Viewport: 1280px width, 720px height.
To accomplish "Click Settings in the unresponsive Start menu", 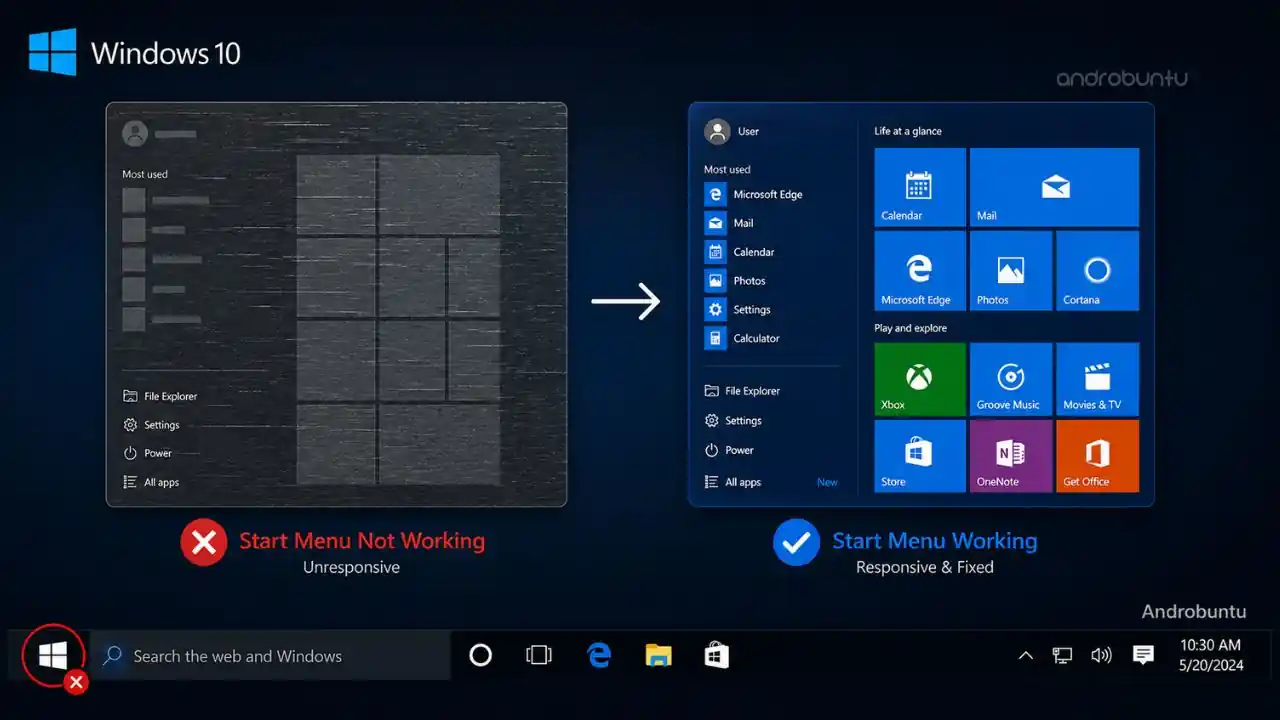I will tap(151, 425).
